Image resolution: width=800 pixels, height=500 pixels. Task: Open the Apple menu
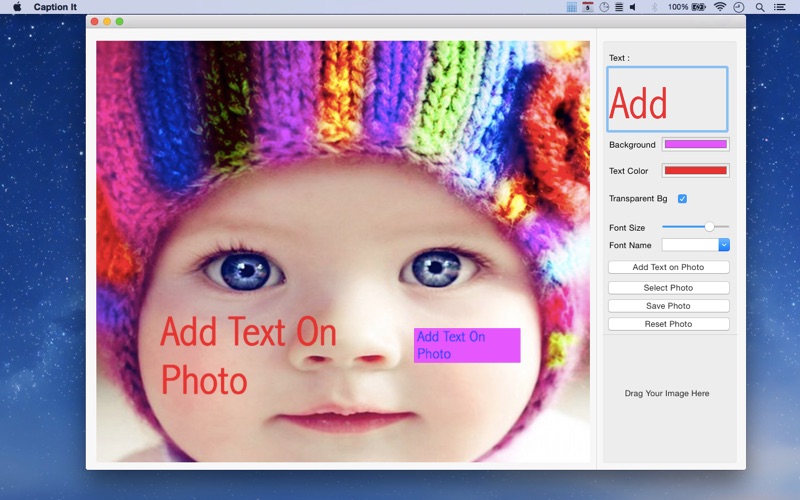17,7
